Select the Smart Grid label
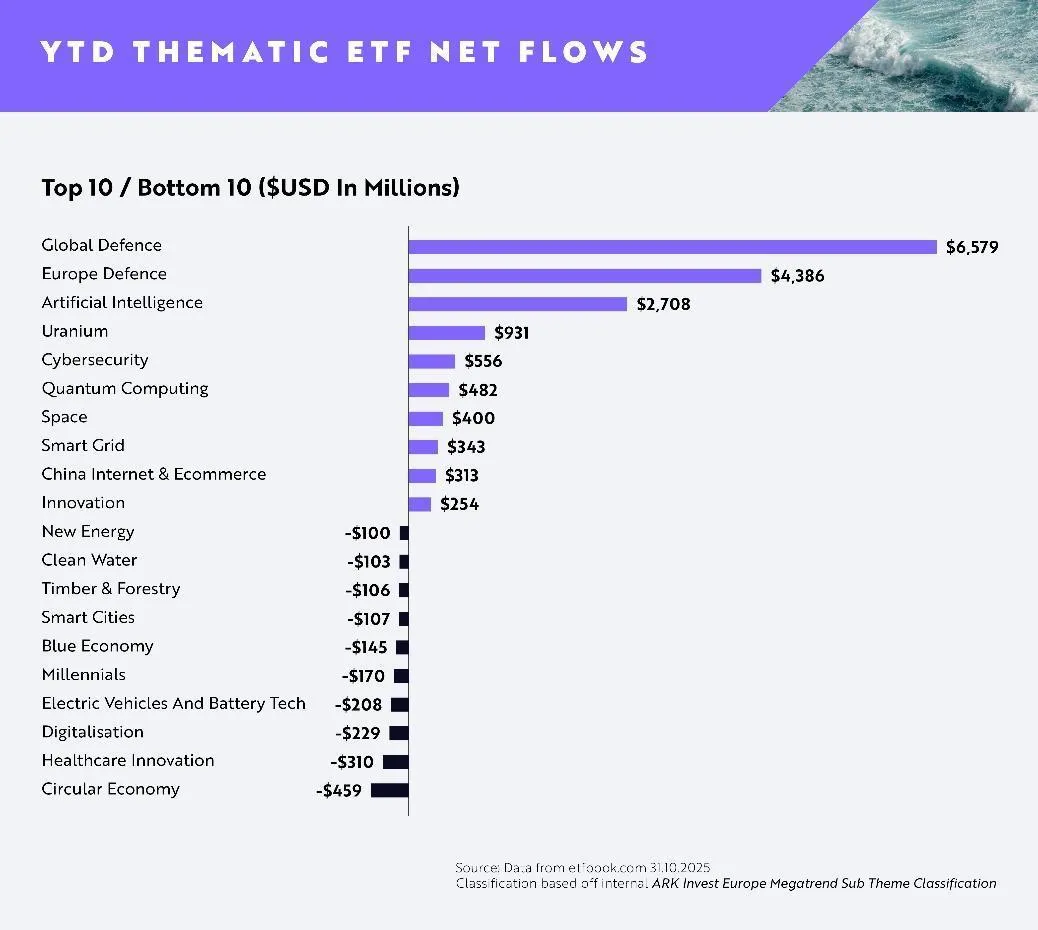Image resolution: width=1038 pixels, height=930 pixels. tap(83, 445)
